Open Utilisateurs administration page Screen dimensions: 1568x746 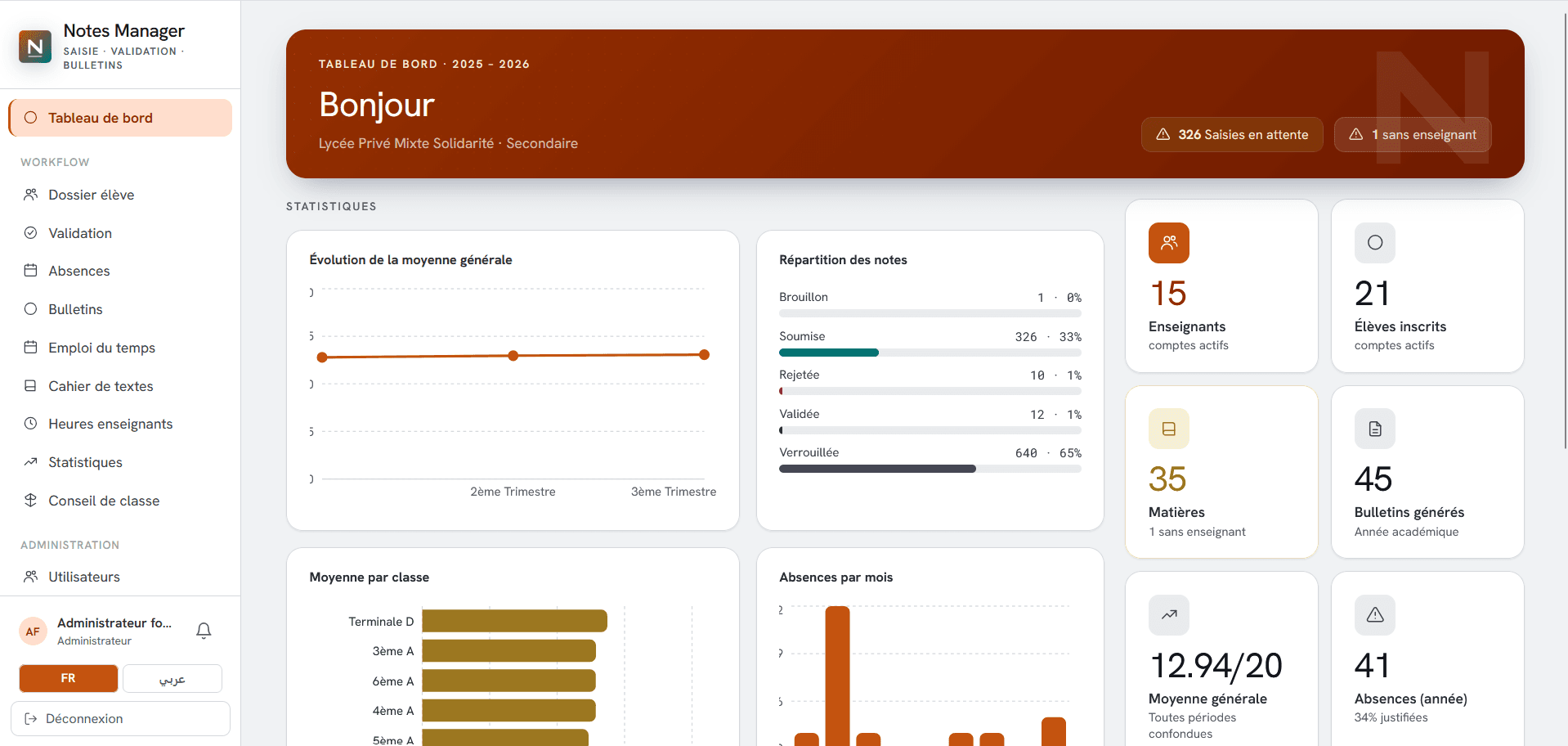pos(120,577)
